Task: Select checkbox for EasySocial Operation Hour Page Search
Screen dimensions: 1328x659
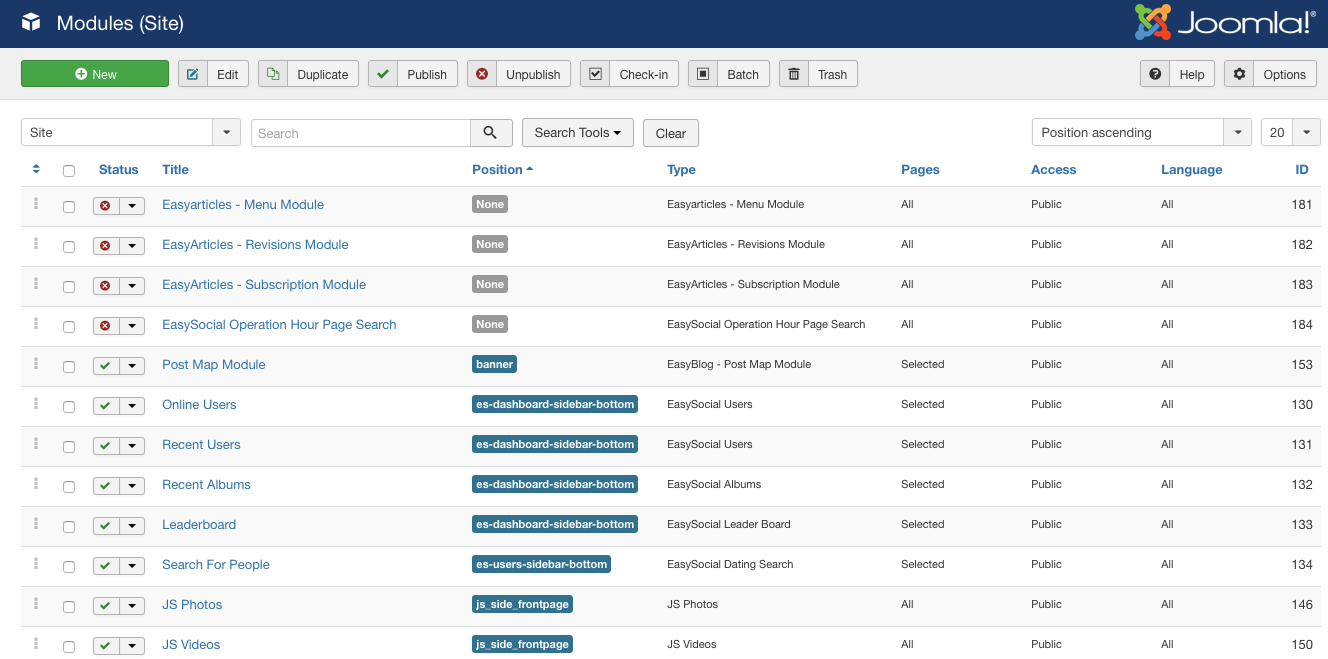Action: point(69,327)
